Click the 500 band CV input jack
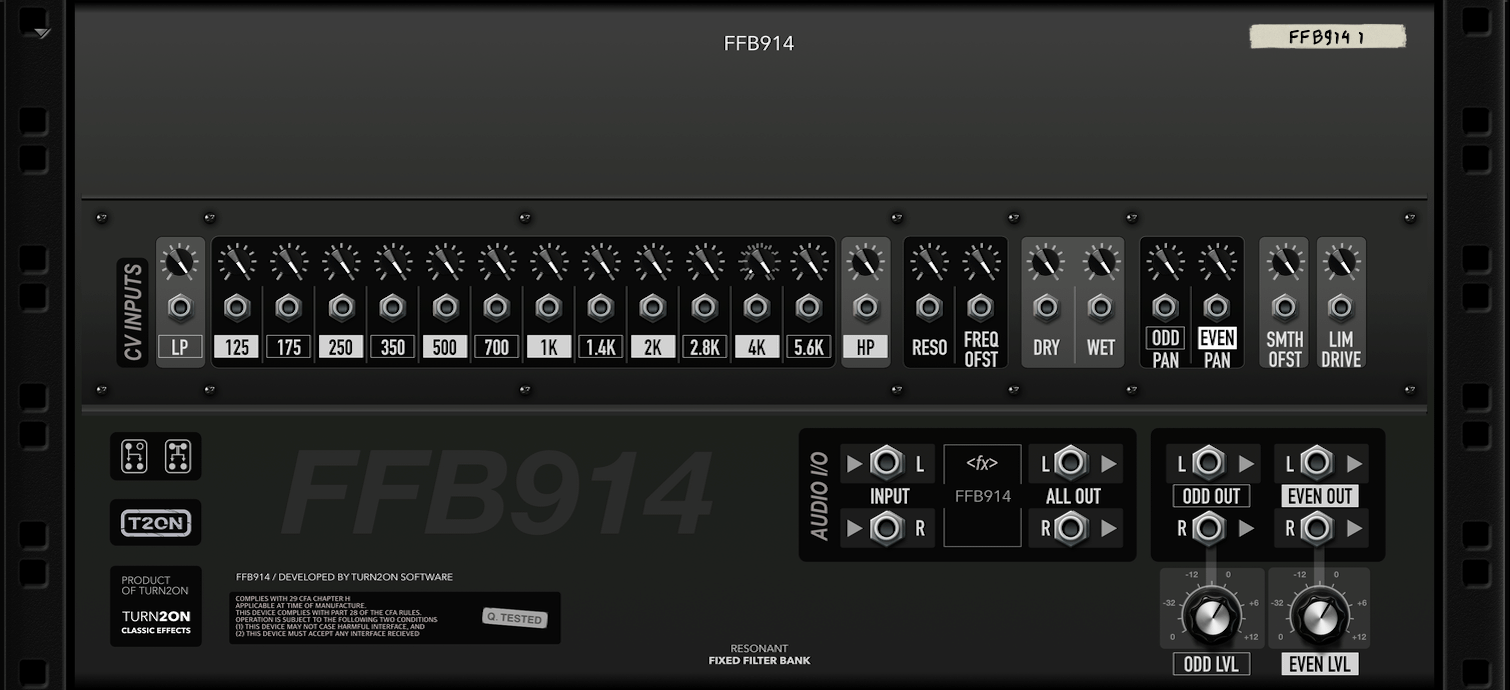 [445, 307]
